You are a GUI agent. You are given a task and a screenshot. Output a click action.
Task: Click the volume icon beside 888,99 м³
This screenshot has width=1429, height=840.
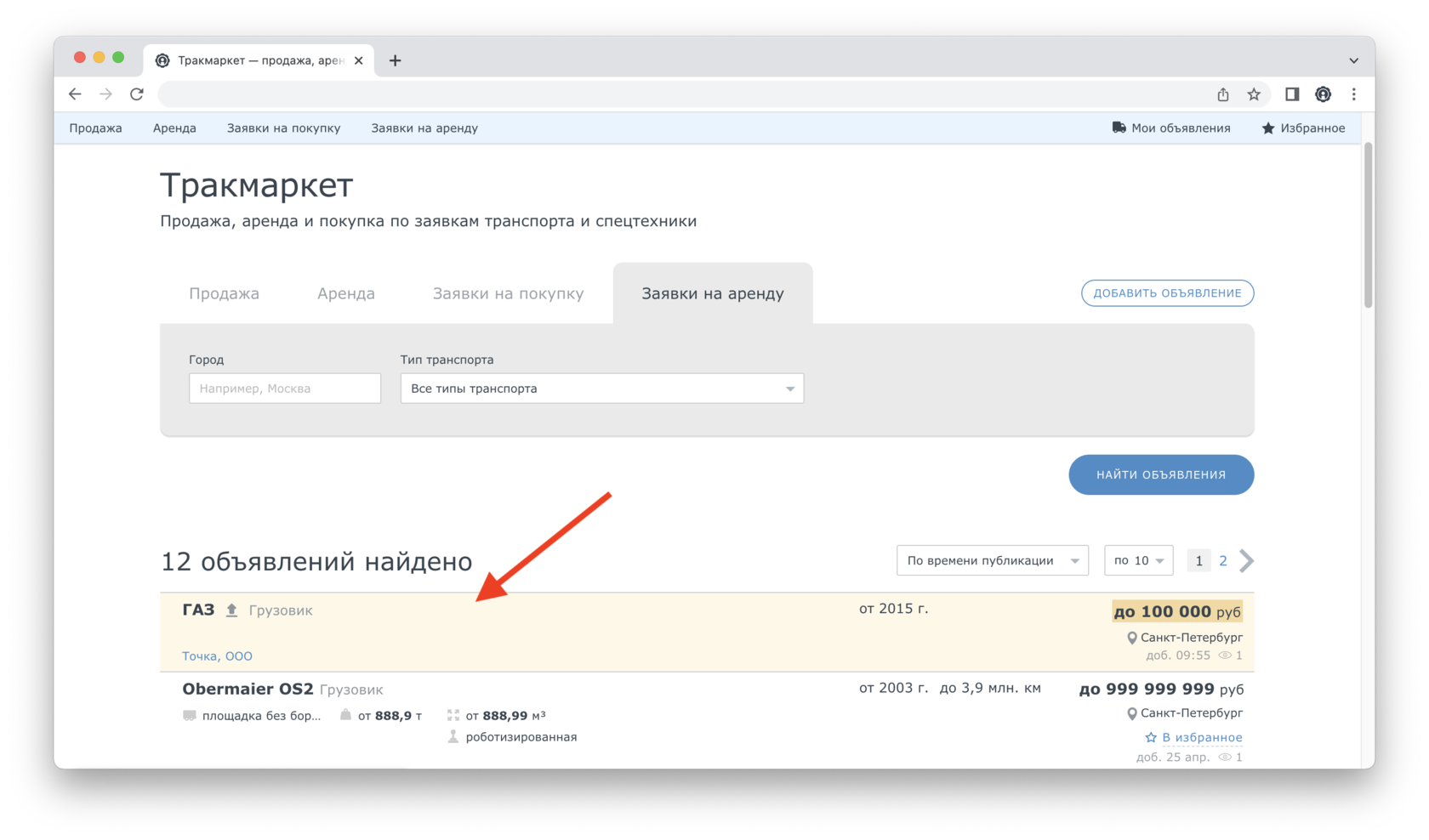coord(453,715)
